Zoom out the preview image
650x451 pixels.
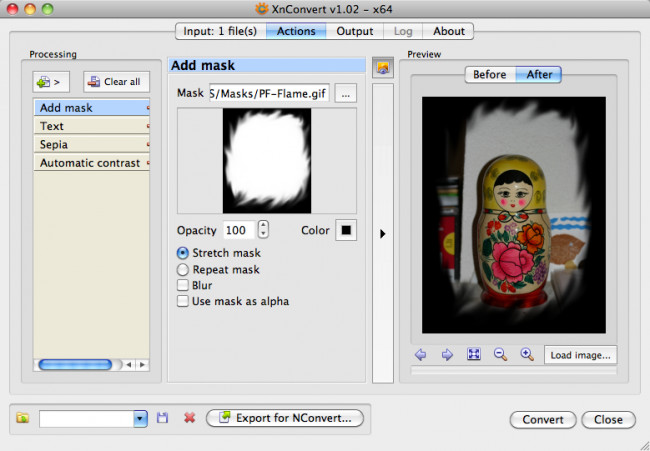500,354
